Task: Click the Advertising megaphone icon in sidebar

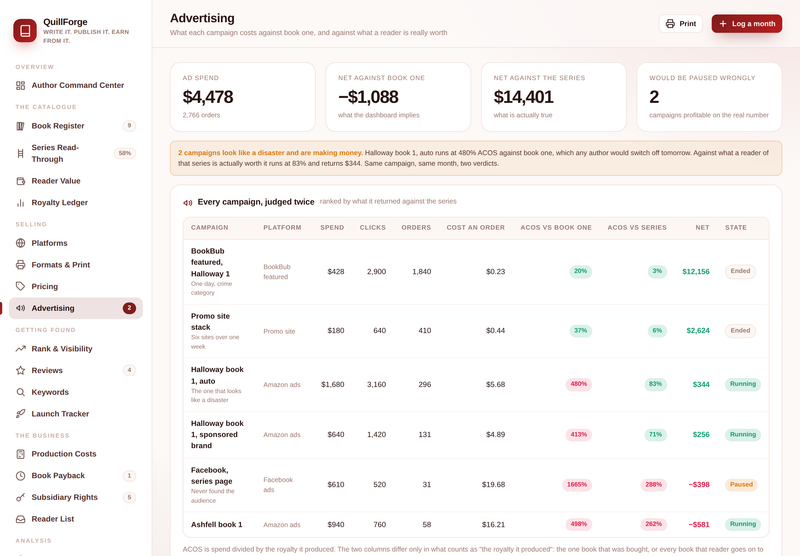Action: point(20,308)
